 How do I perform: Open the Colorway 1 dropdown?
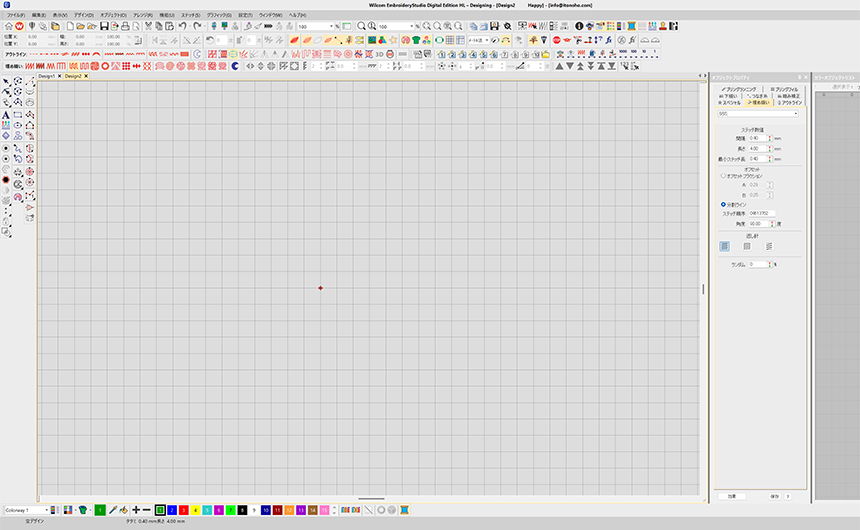46,510
